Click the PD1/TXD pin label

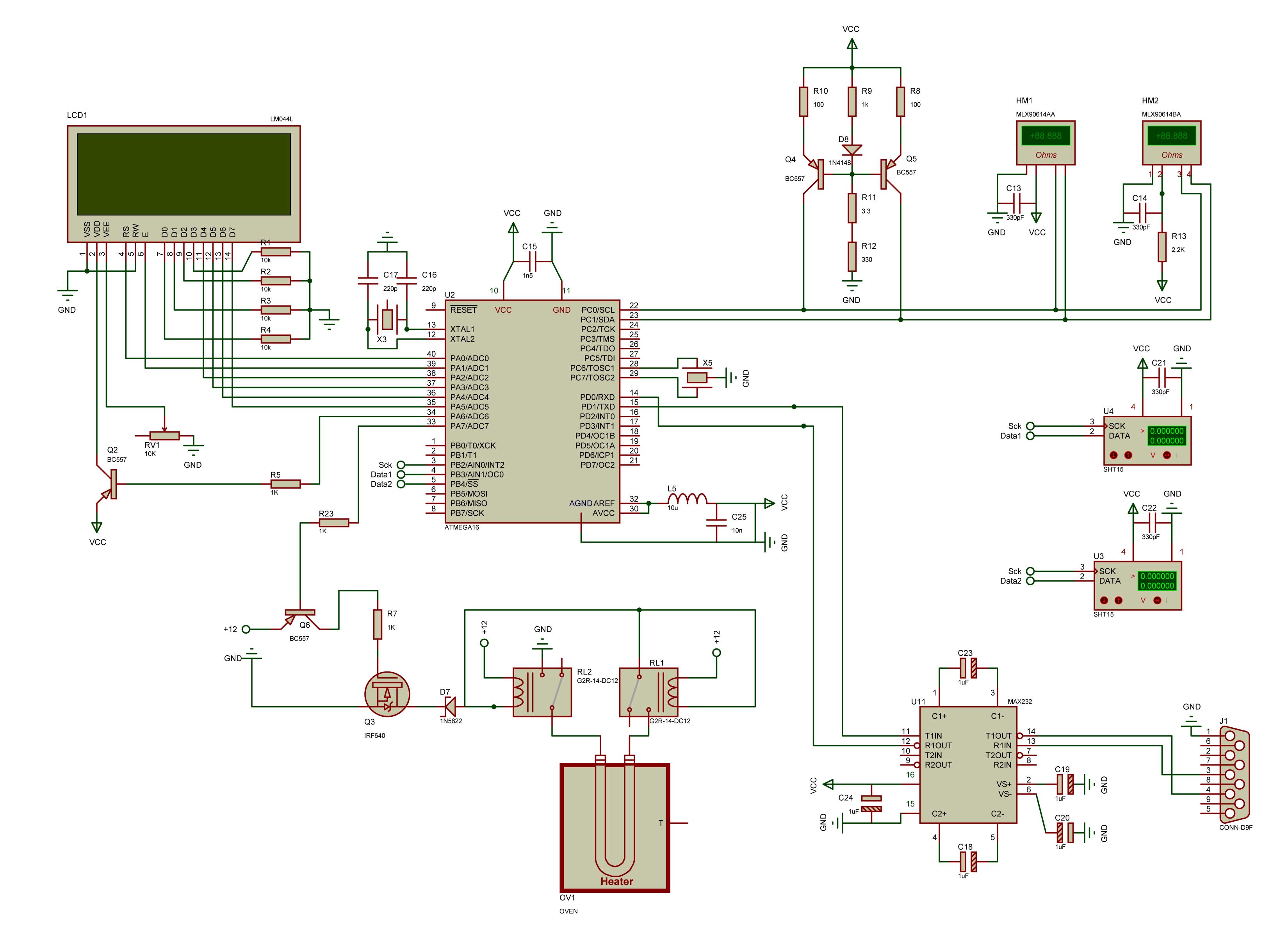tap(597, 407)
